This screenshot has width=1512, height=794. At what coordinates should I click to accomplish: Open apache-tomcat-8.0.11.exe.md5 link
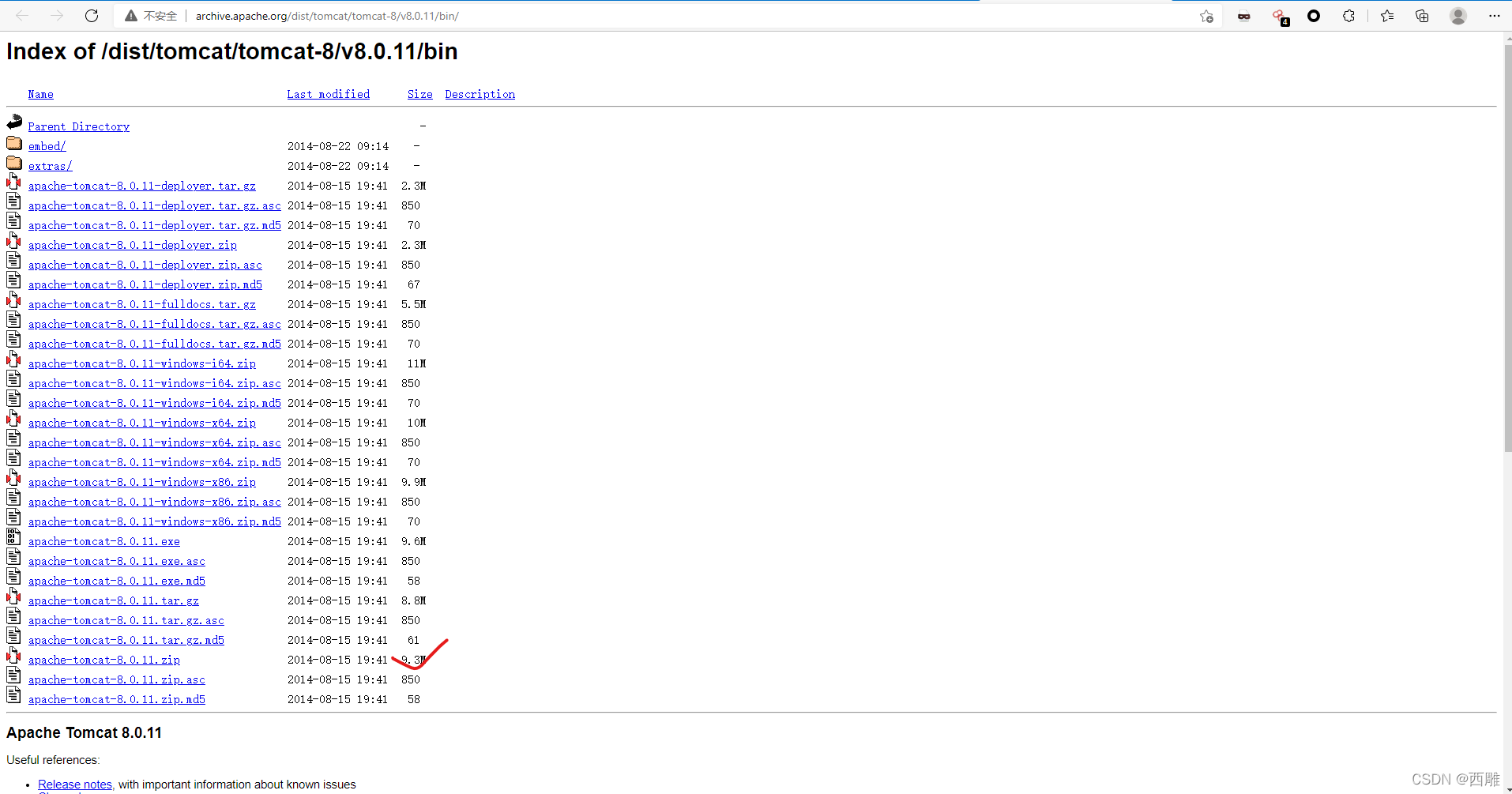tap(117, 581)
